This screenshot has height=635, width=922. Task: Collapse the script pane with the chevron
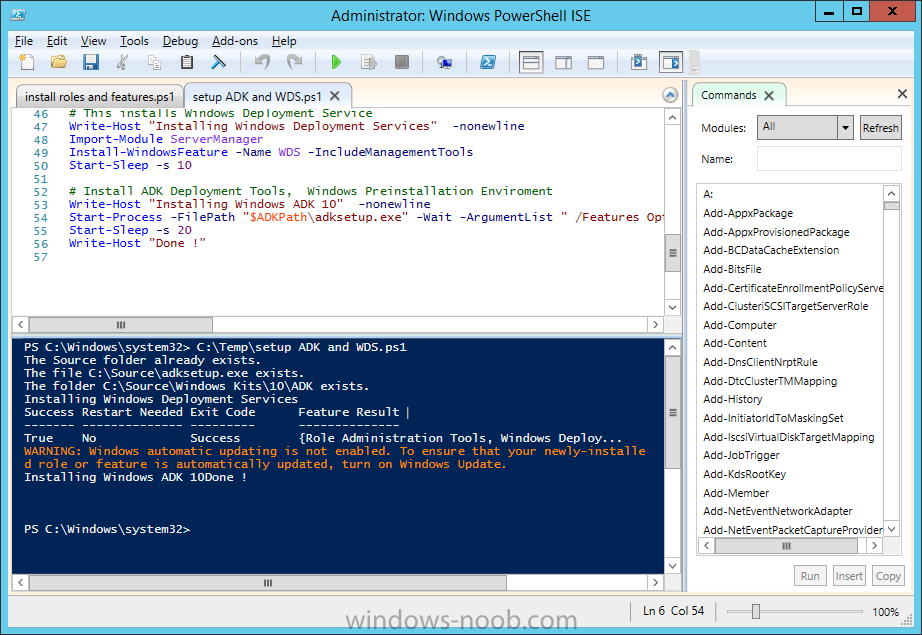670,95
